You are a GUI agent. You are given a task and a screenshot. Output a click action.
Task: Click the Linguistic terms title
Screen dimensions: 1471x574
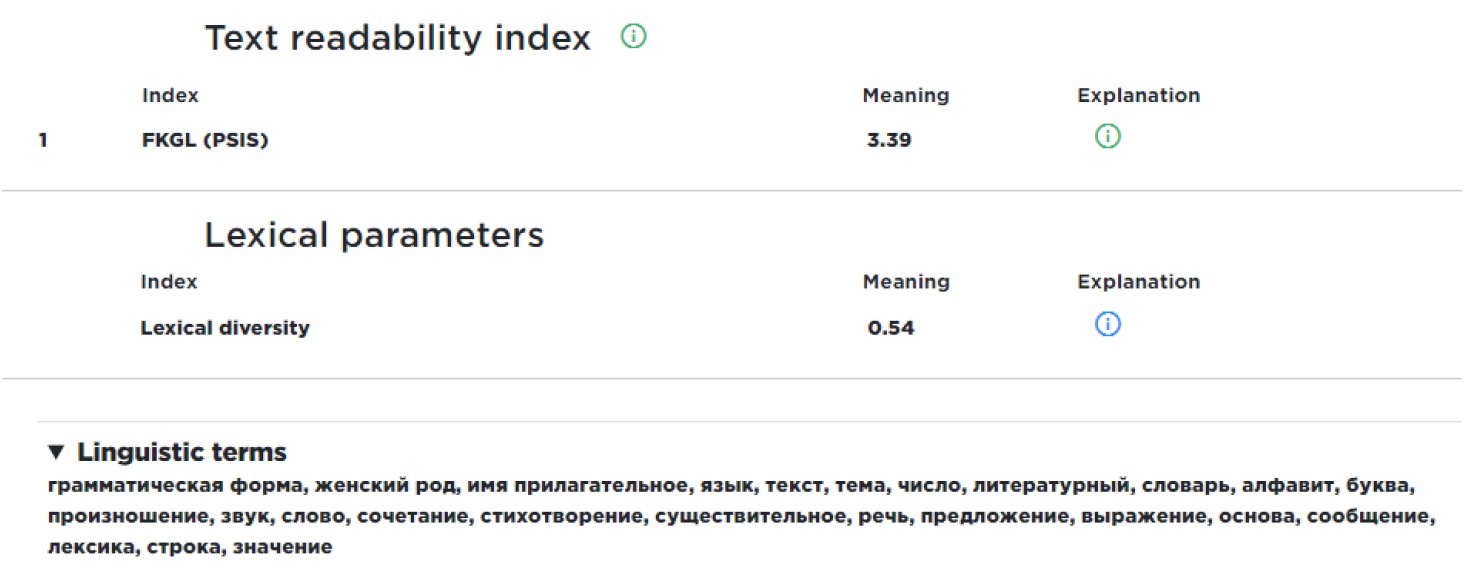182,453
